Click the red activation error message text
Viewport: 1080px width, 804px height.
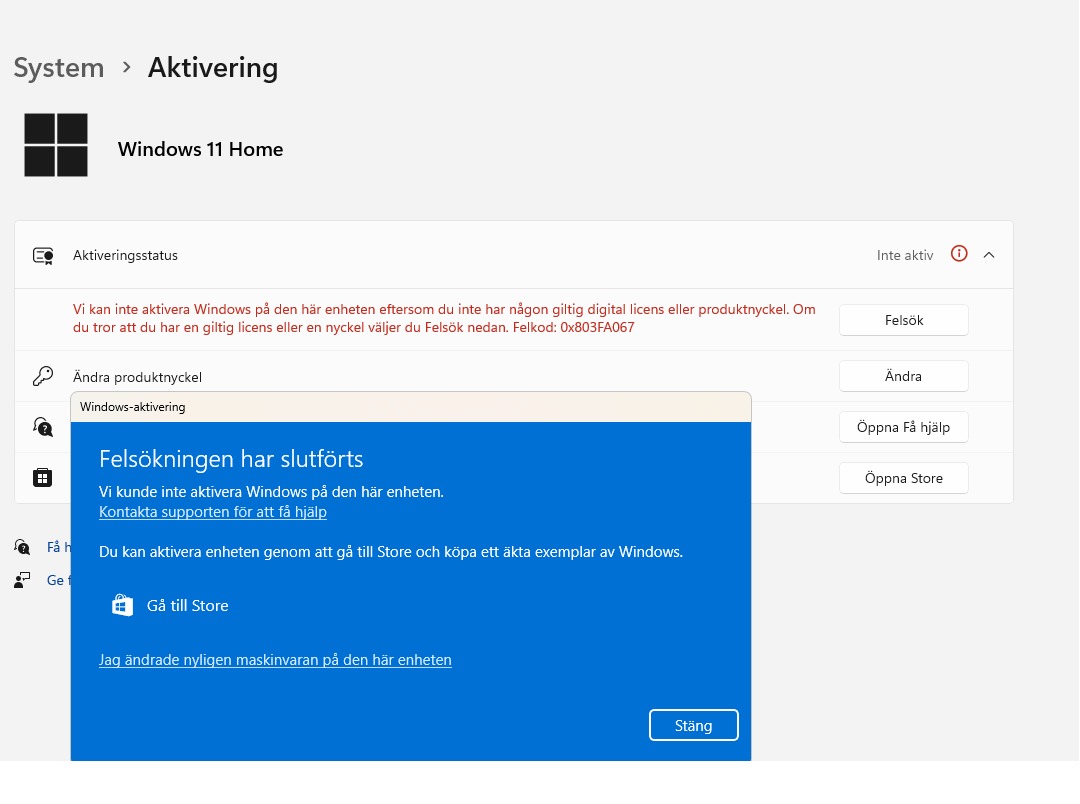(444, 318)
